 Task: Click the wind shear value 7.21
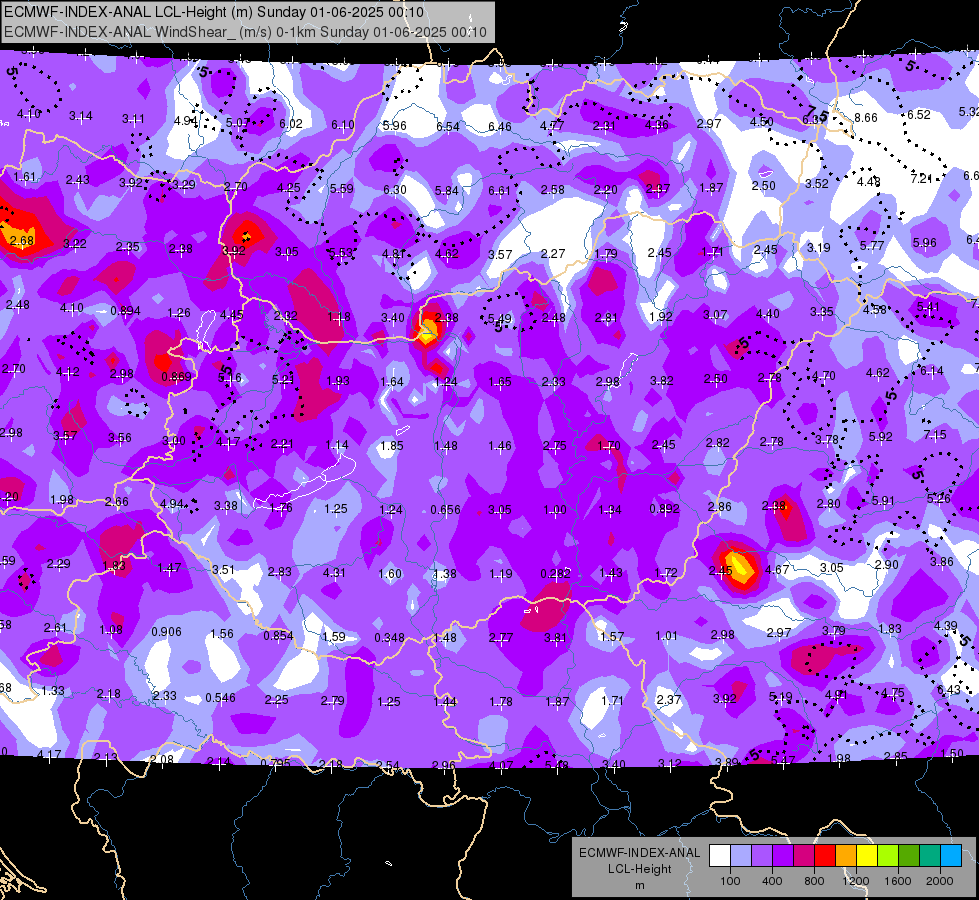click(x=921, y=179)
